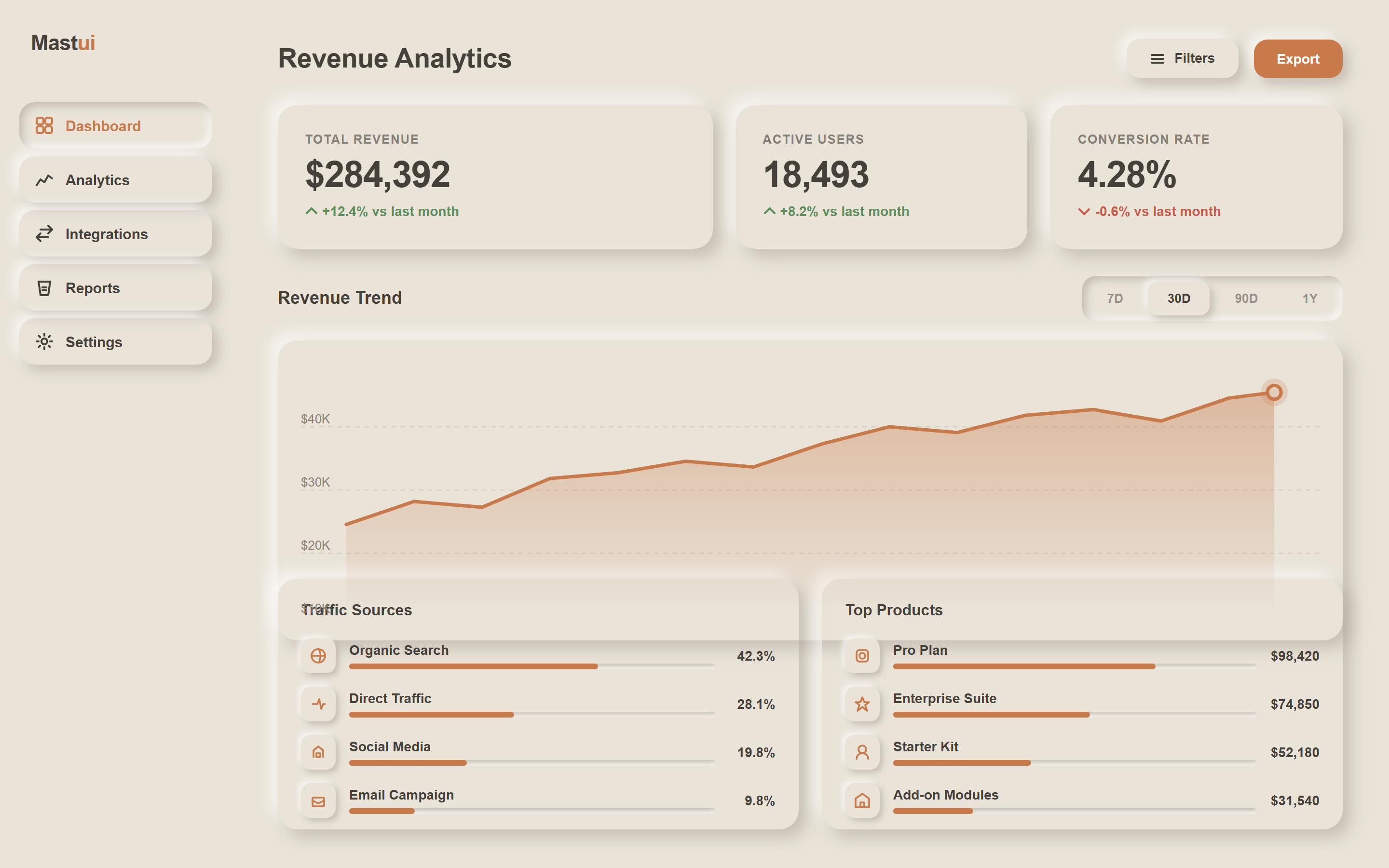Image resolution: width=1389 pixels, height=868 pixels.
Task: Click the $31,540 Add-on Modules amount
Action: point(1295,801)
